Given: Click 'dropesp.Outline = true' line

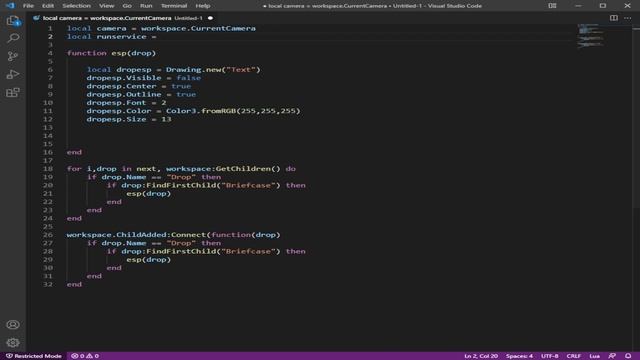Looking at the screenshot, I should pos(141,94).
